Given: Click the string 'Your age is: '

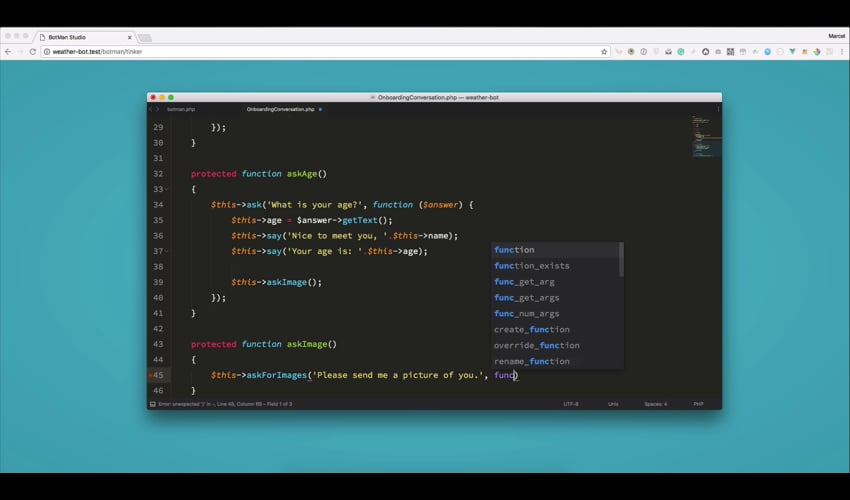Looking at the screenshot, I should (326, 251).
